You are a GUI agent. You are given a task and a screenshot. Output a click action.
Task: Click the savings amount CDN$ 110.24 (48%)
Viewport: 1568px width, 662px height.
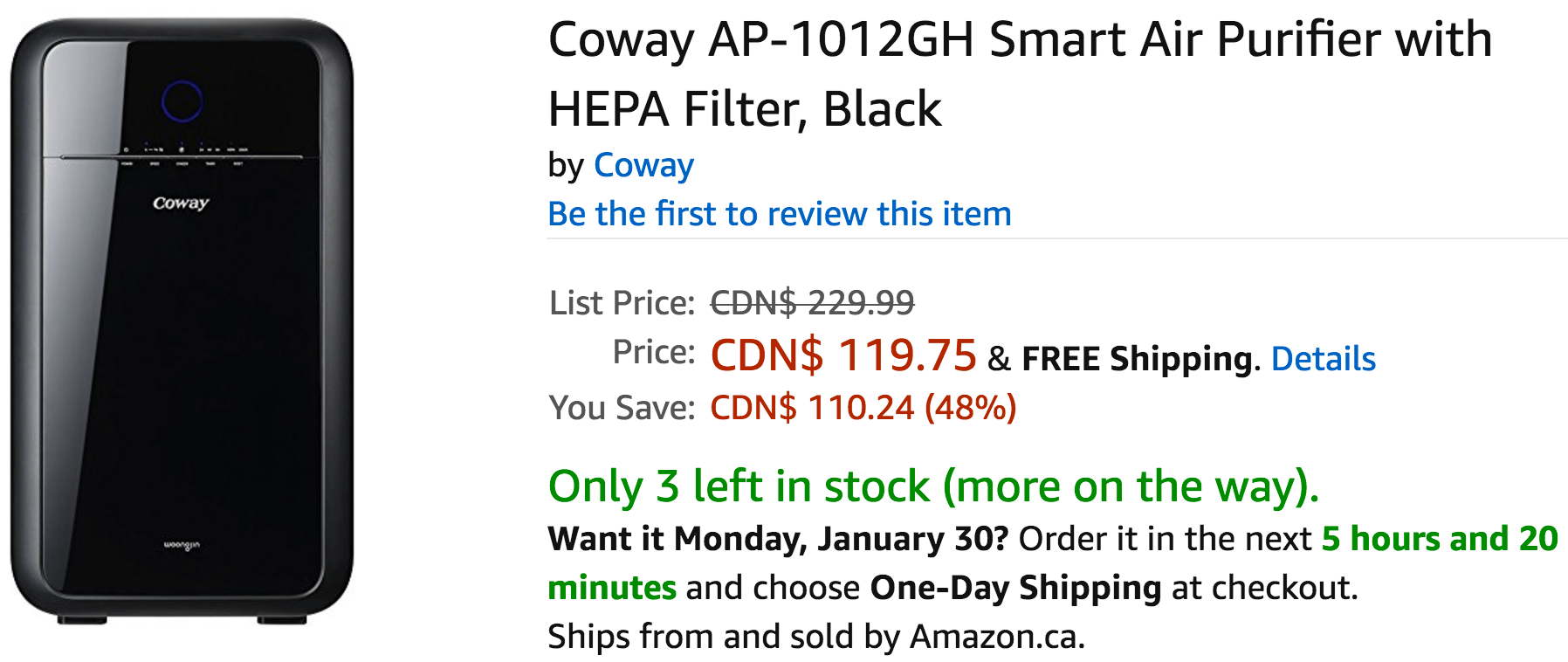[x=863, y=408]
